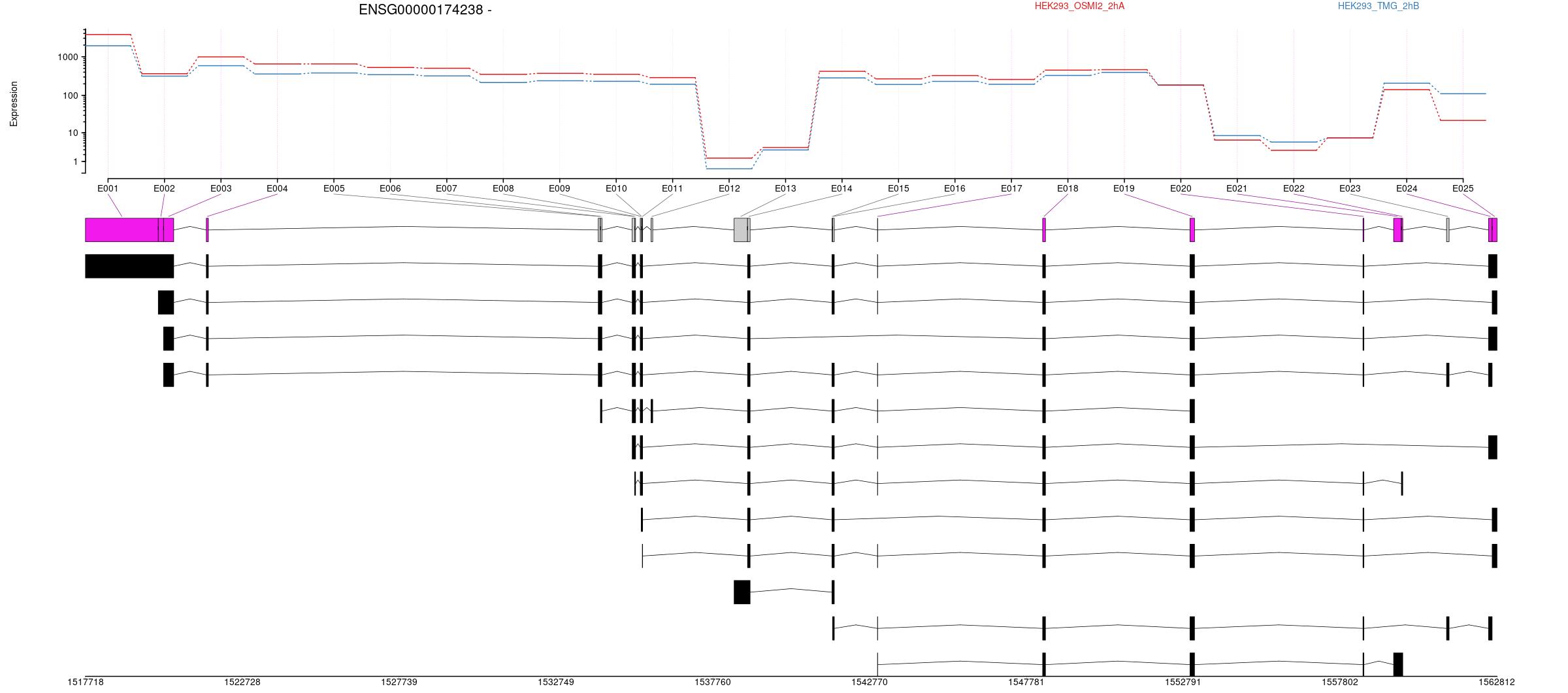Click exon label E016
This screenshot has width=1568, height=693.
click(955, 188)
